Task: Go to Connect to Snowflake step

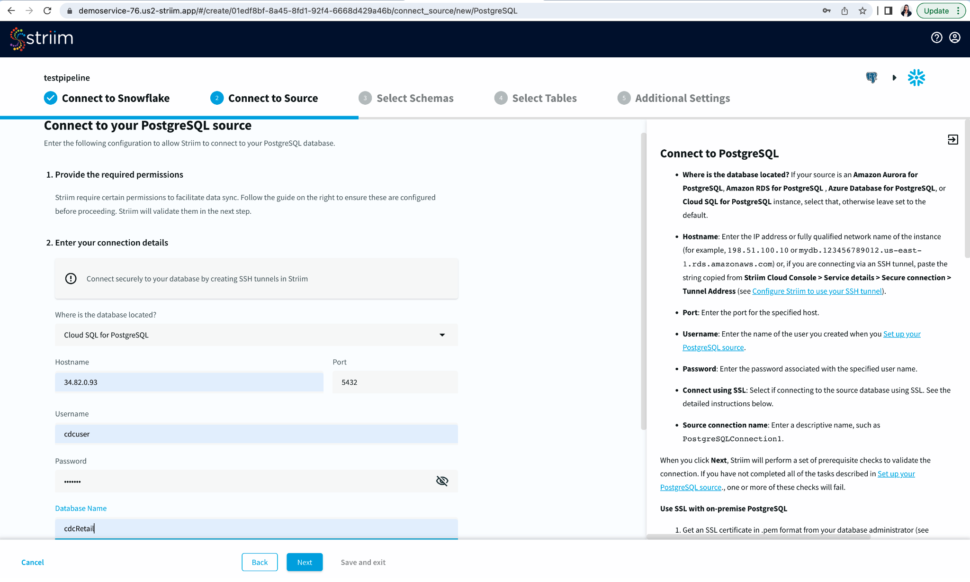Action: pos(107,98)
